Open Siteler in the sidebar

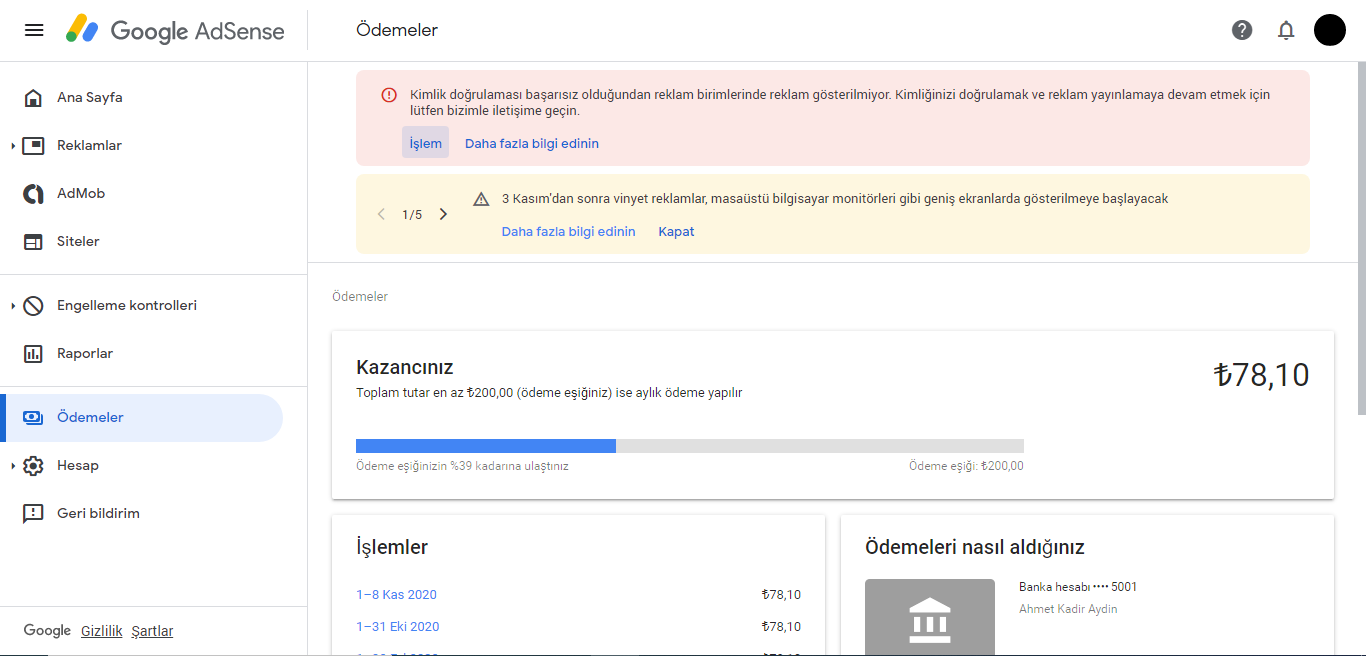click(142, 241)
